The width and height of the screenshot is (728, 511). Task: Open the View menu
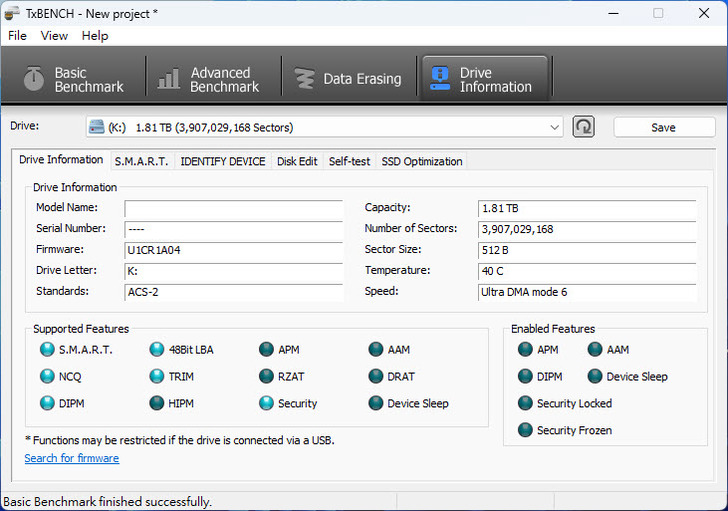coord(54,36)
